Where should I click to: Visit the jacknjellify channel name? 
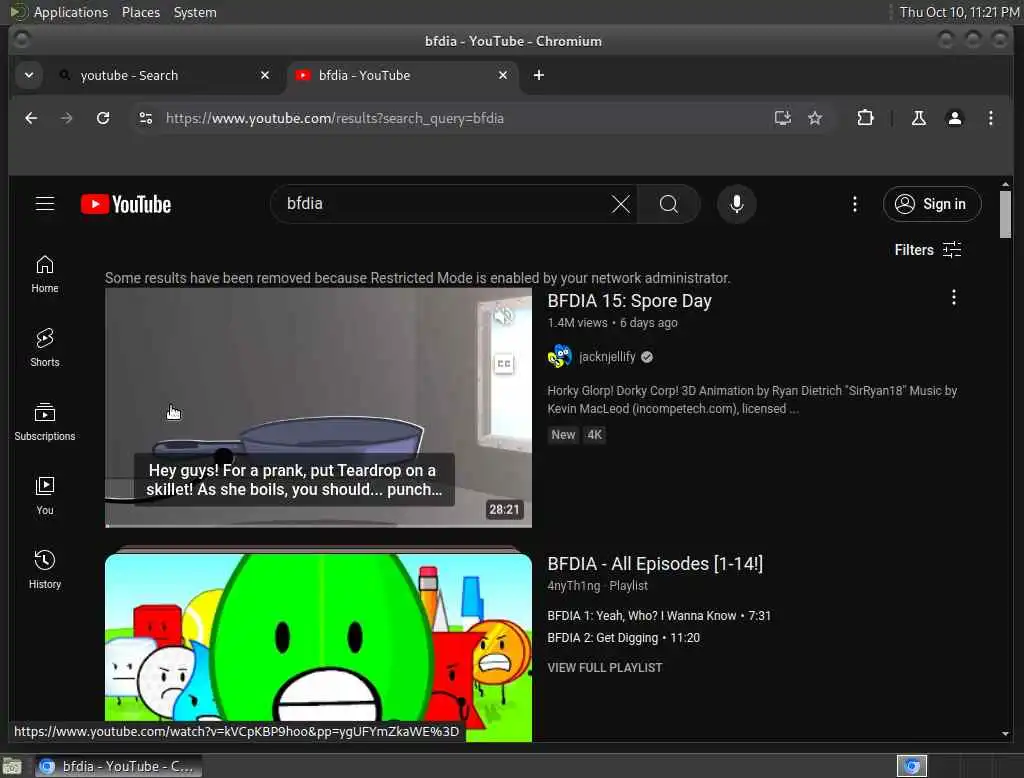click(x=607, y=357)
